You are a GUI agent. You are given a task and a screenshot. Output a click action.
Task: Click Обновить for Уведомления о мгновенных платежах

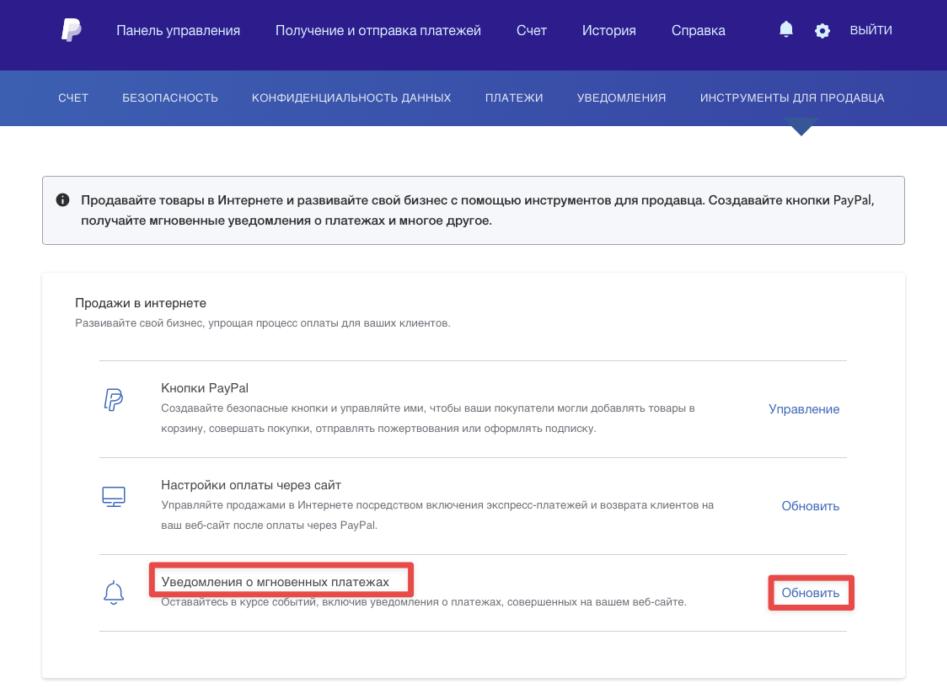click(811, 593)
